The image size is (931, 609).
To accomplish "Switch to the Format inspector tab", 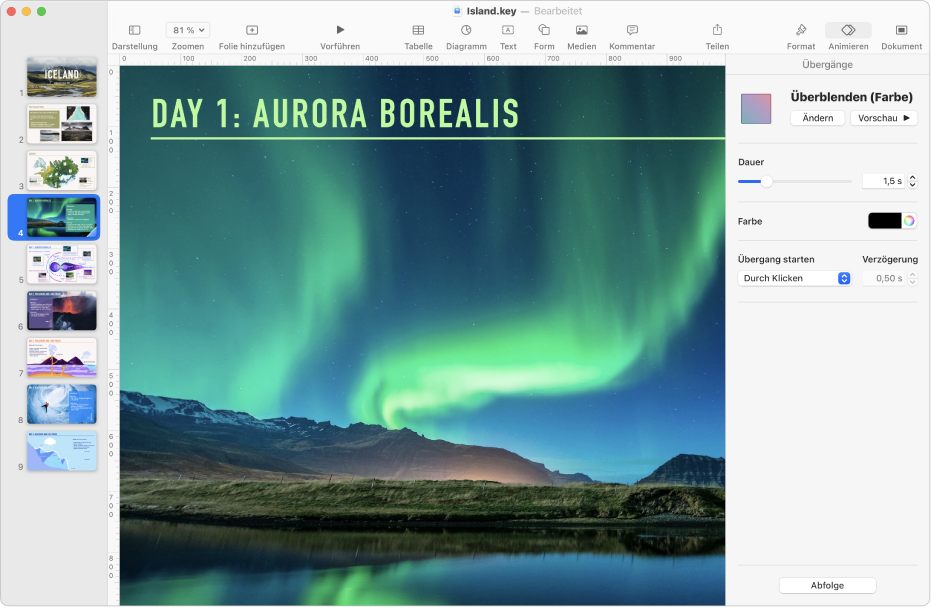I will point(800,31).
